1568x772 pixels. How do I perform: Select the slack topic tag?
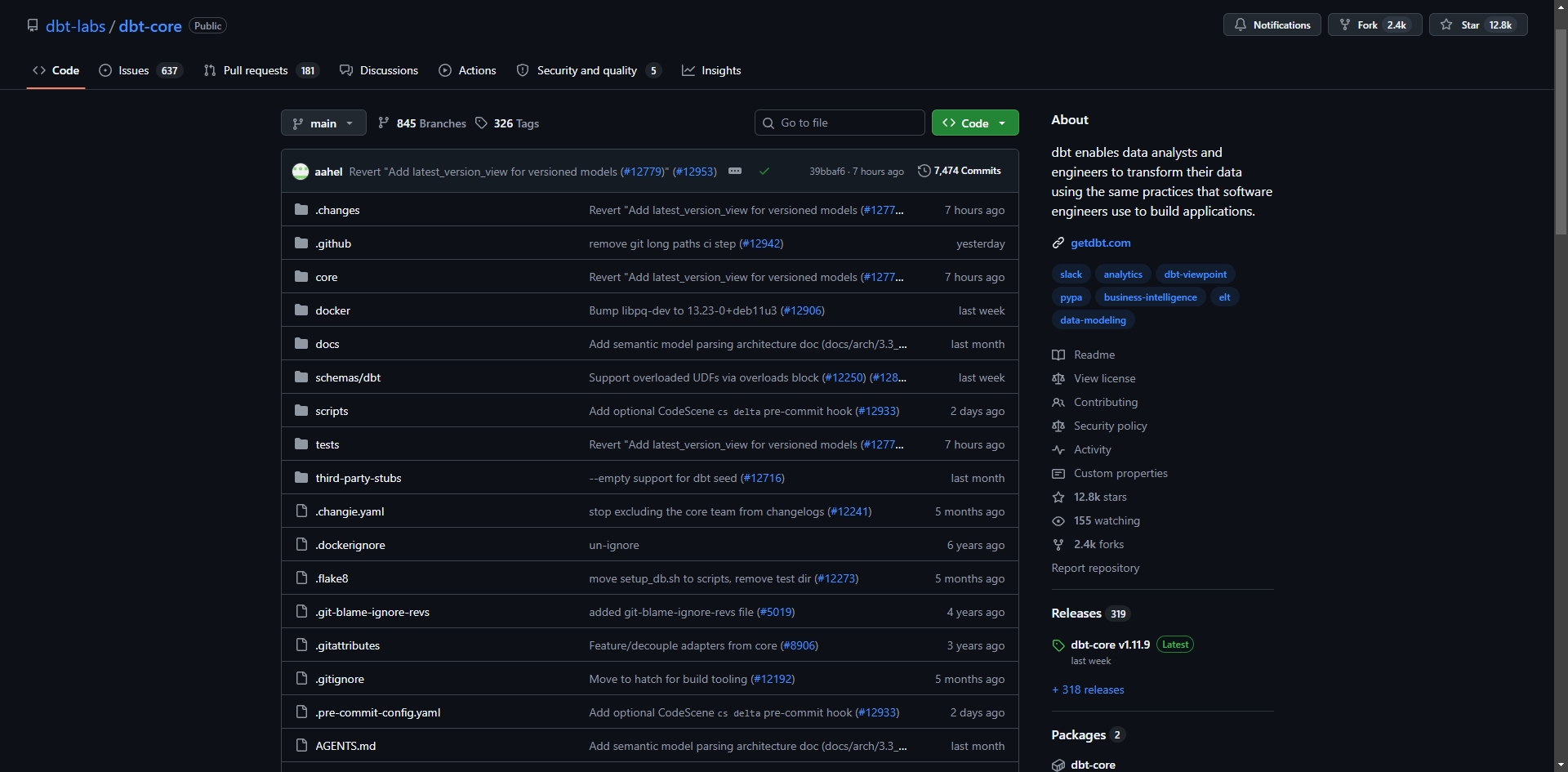tap(1071, 274)
